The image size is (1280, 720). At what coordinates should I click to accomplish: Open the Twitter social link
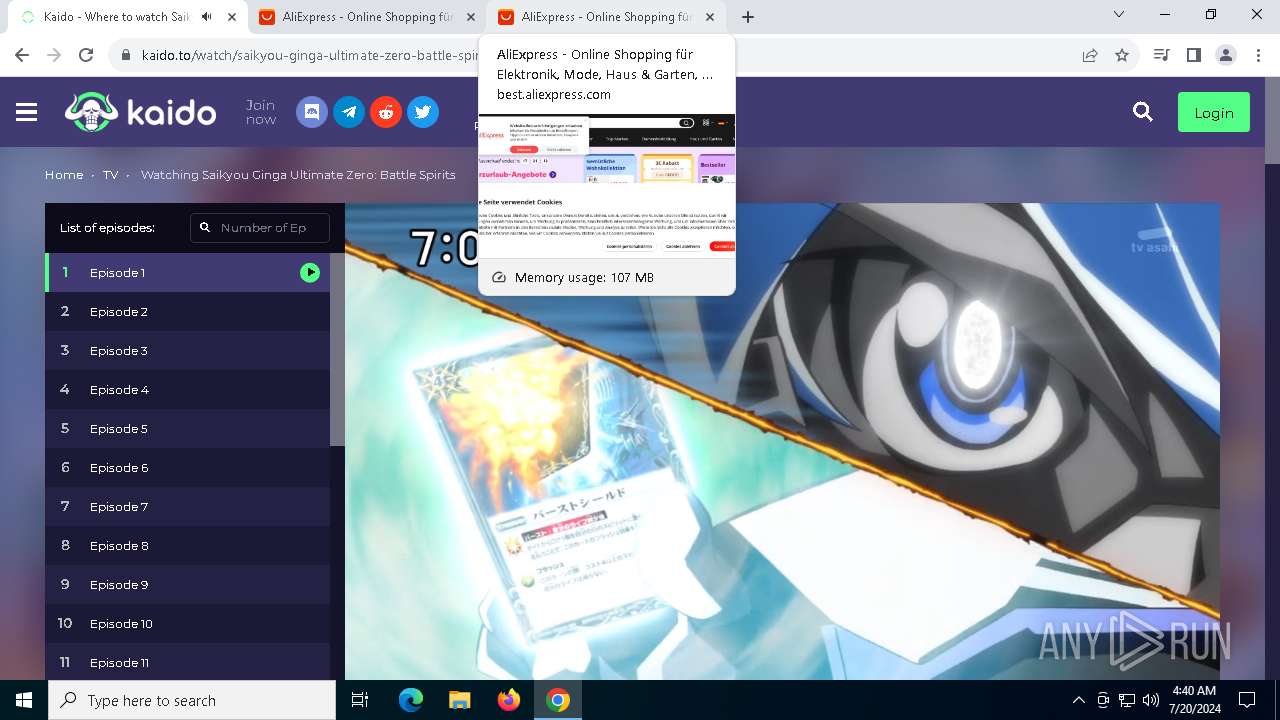423,112
